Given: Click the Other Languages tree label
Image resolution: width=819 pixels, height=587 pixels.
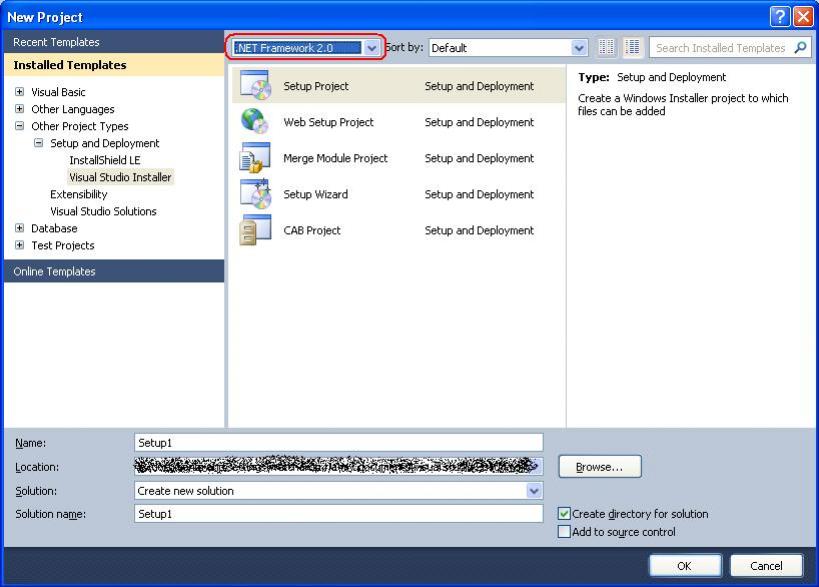Looking at the screenshot, I should [73, 109].
